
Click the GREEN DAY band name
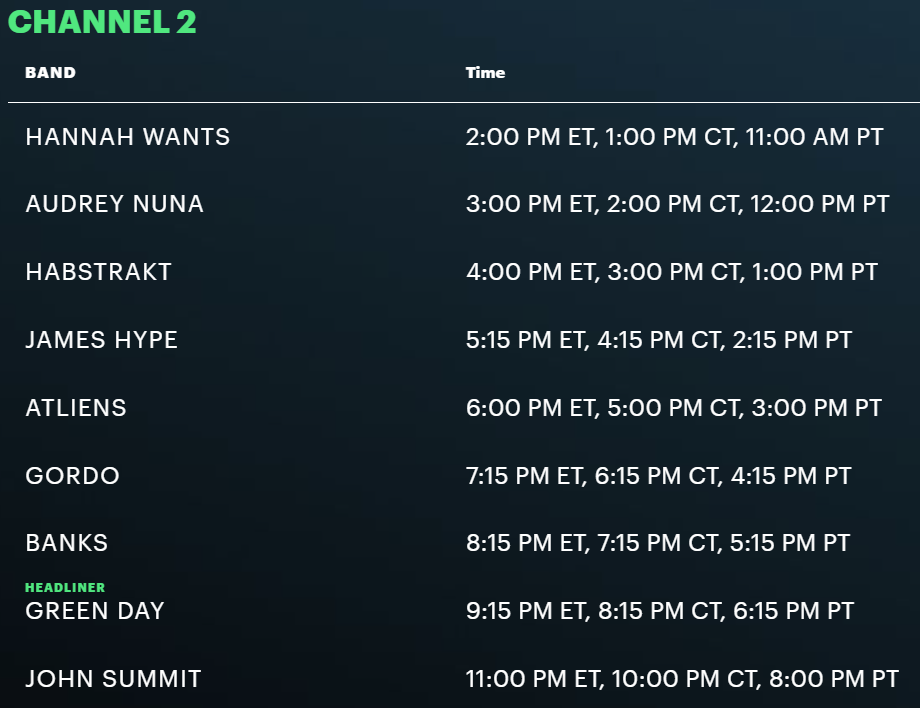click(x=95, y=611)
